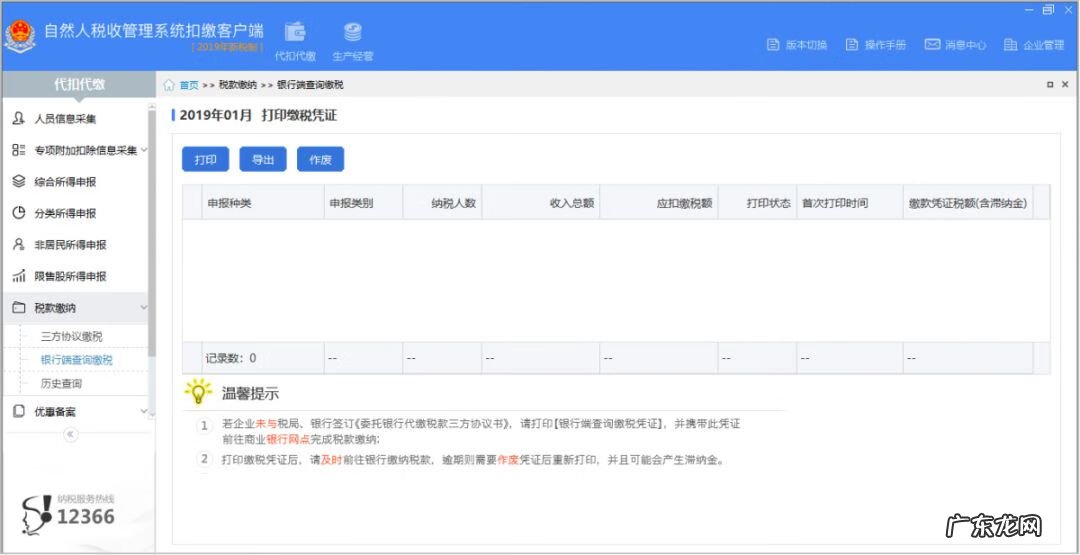Image resolution: width=1080 pixels, height=555 pixels.
Task: Select 银行端查询缴税 submenu item
Action: tap(76, 359)
